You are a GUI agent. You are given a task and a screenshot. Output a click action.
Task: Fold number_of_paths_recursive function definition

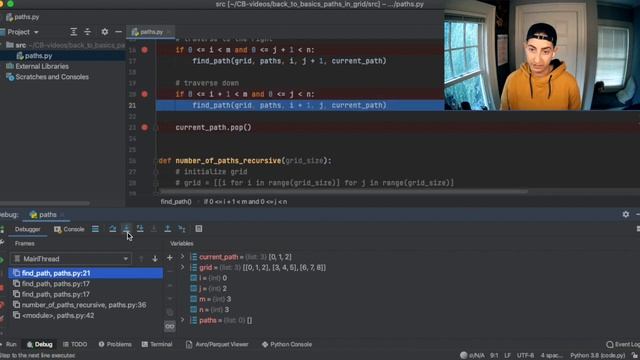click(x=156, y=161)
